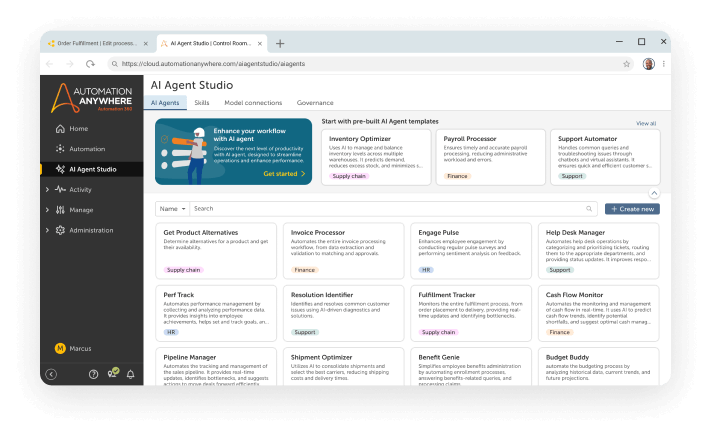711x436 pixels.
Task: Open the Name filter dropdown
Action: [172, 209]
